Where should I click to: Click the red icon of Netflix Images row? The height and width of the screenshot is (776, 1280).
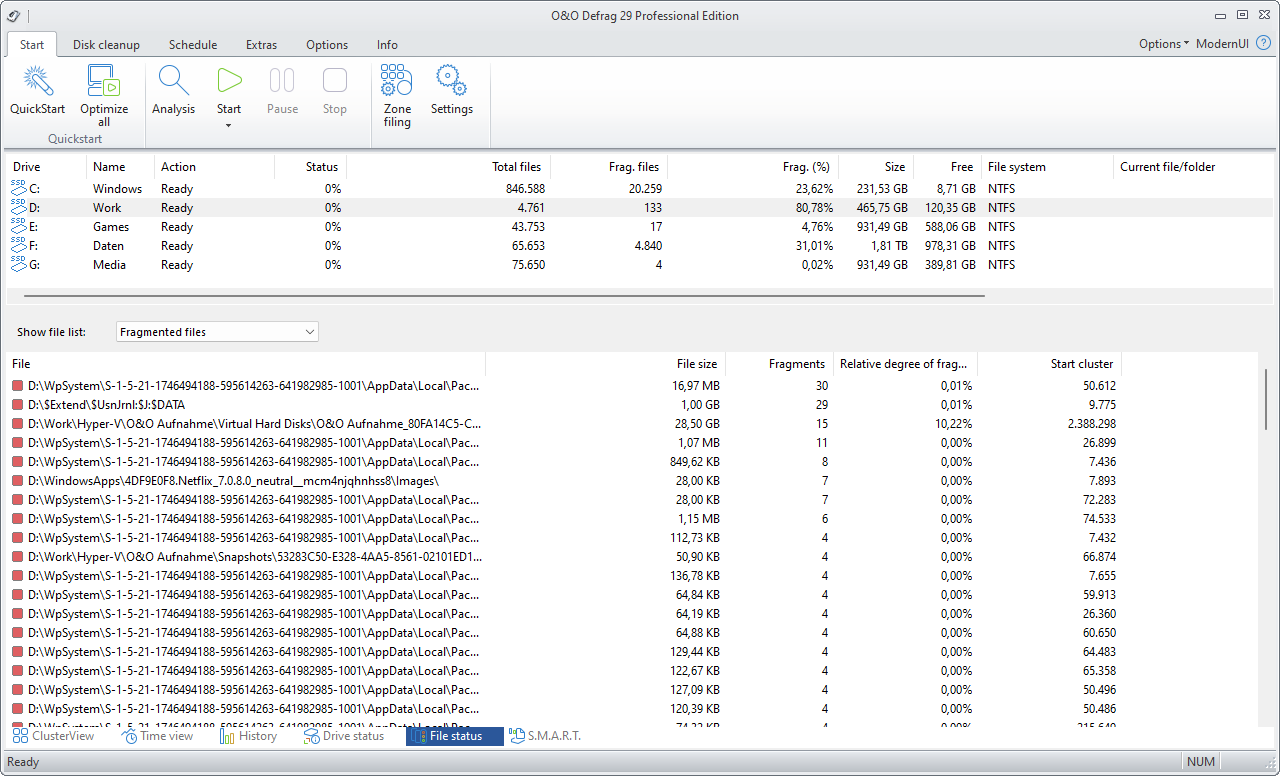18,481
